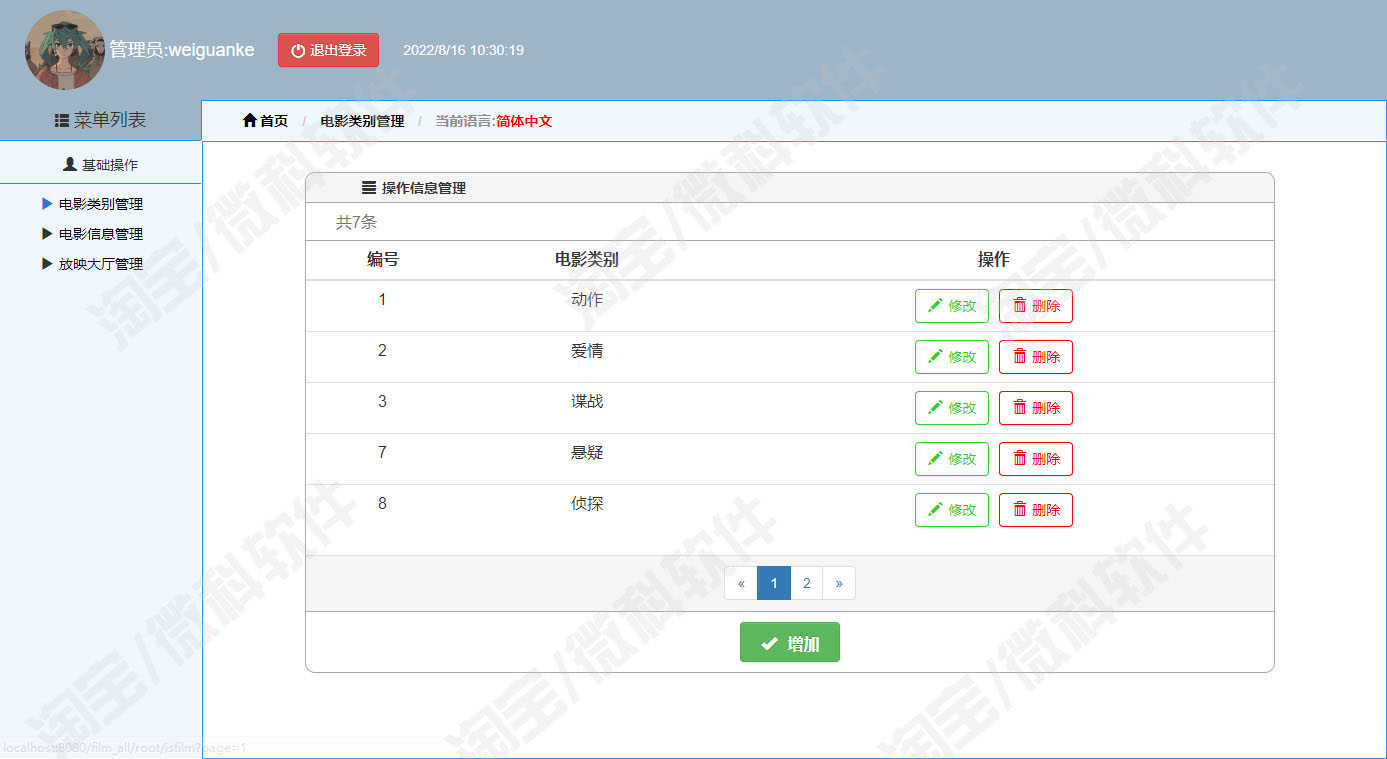Click the 首页 home breadcrumb link

(265, 121)
